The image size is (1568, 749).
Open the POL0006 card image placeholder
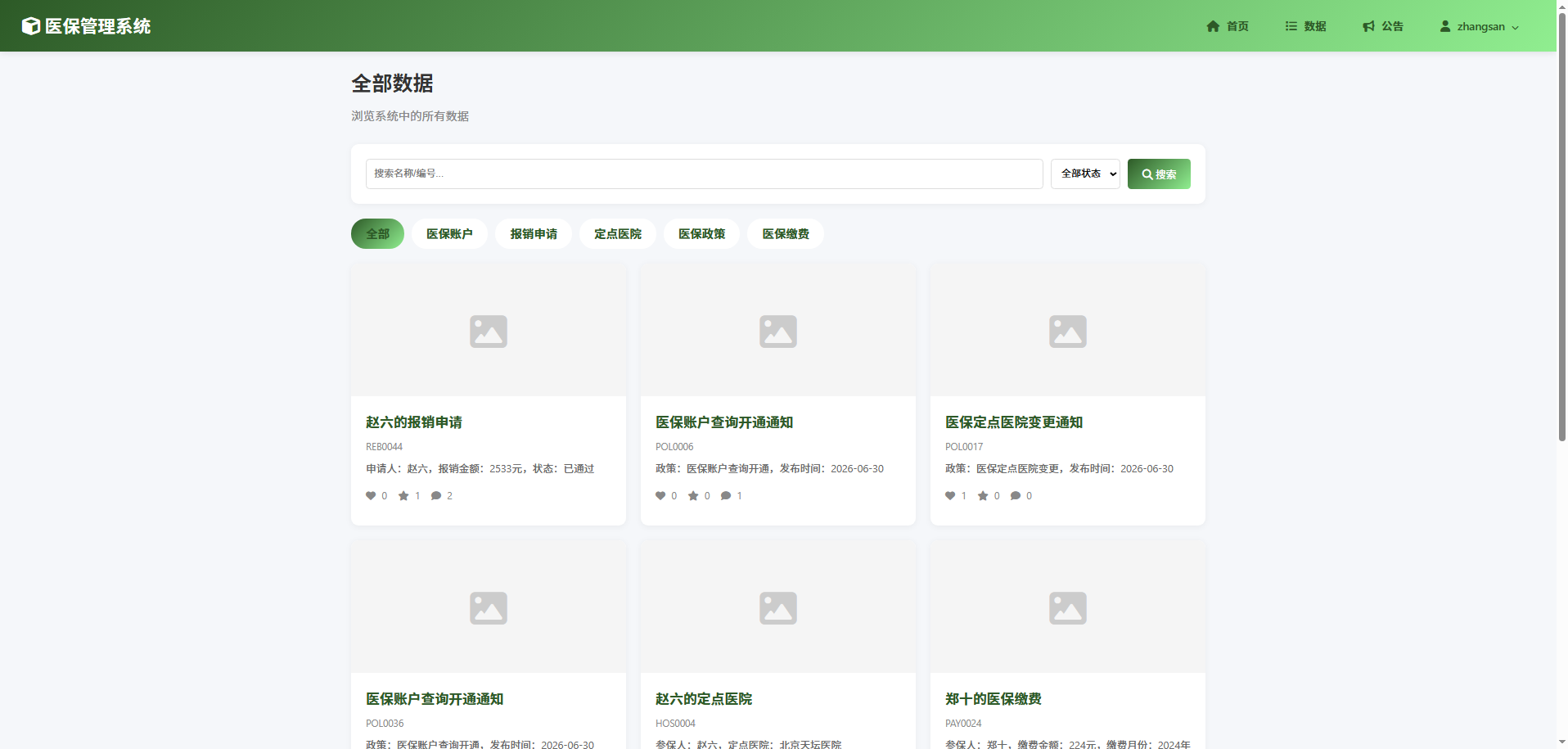point(778,330)
